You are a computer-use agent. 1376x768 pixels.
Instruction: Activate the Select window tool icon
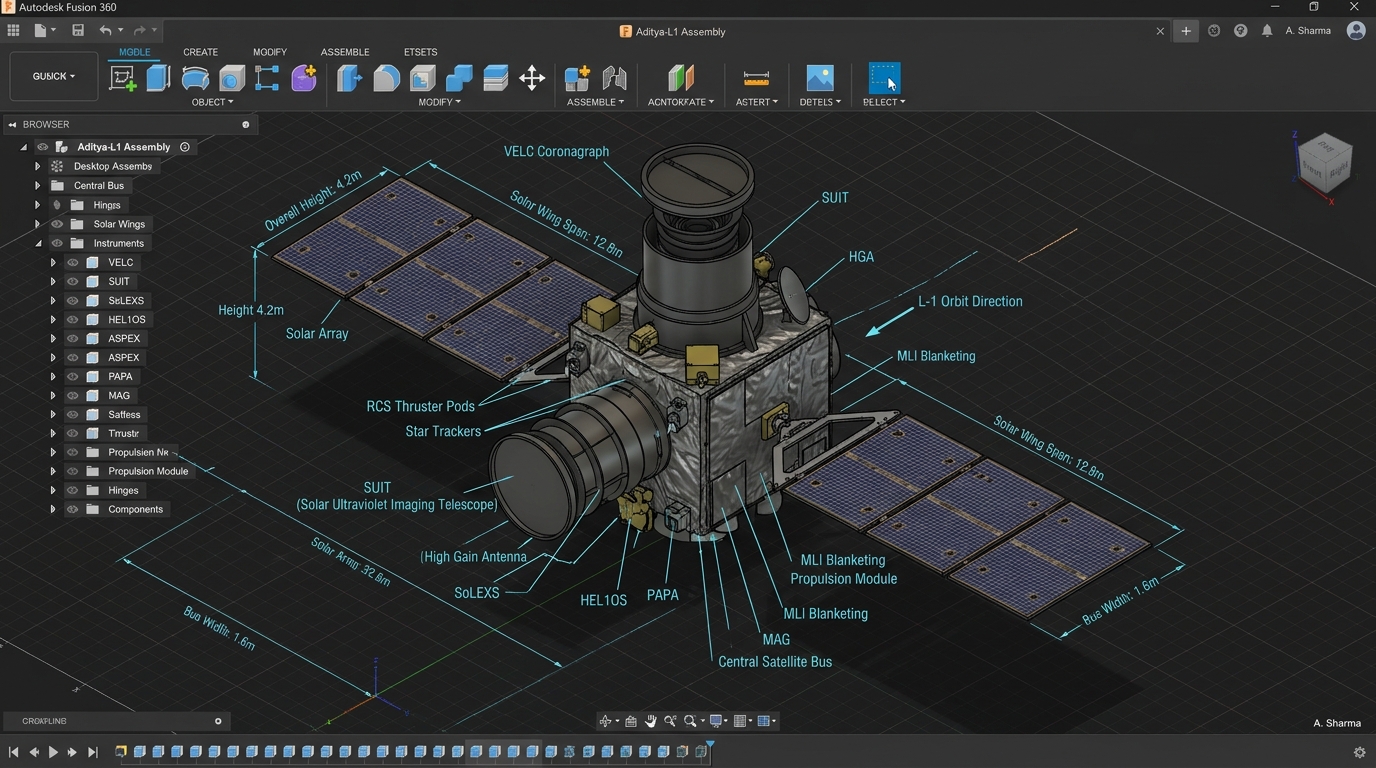click(884, 78)
